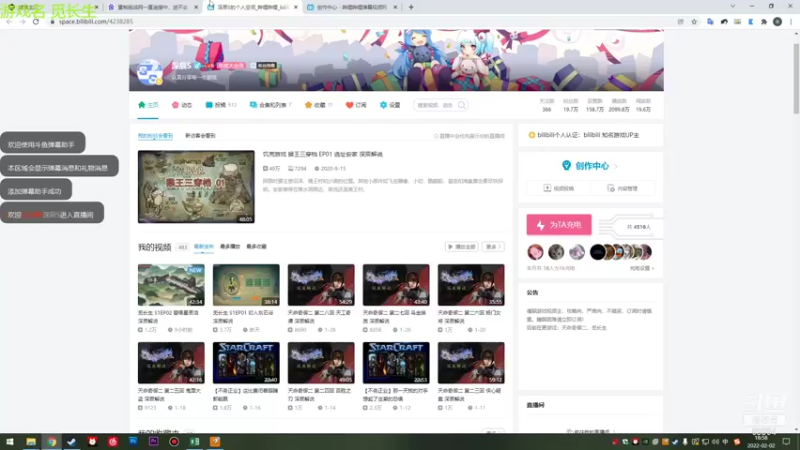
Task: Open the 合集和列表 tab
Action: coord(270,105)
